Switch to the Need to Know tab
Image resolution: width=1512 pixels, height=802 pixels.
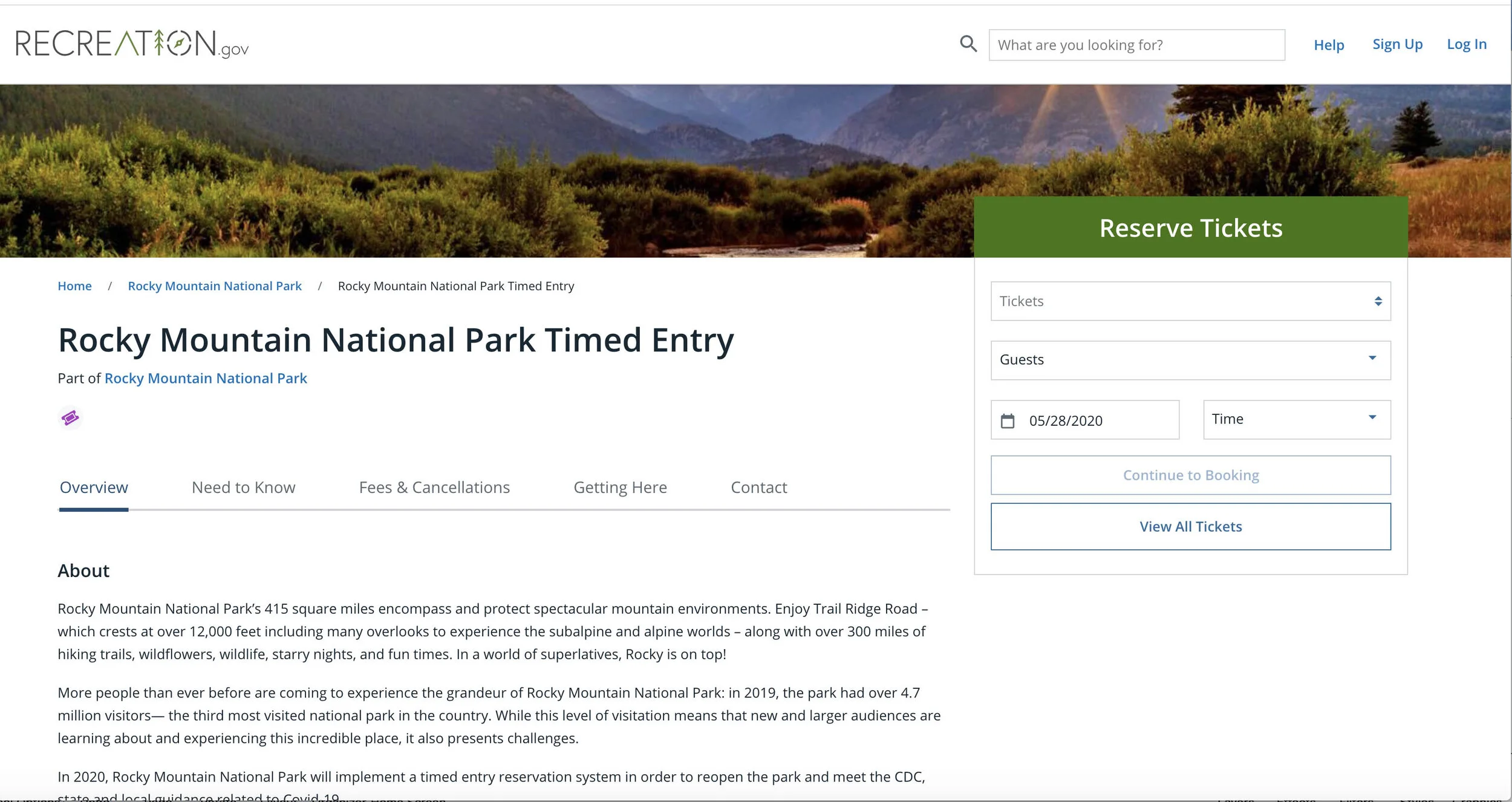point(243,487)
